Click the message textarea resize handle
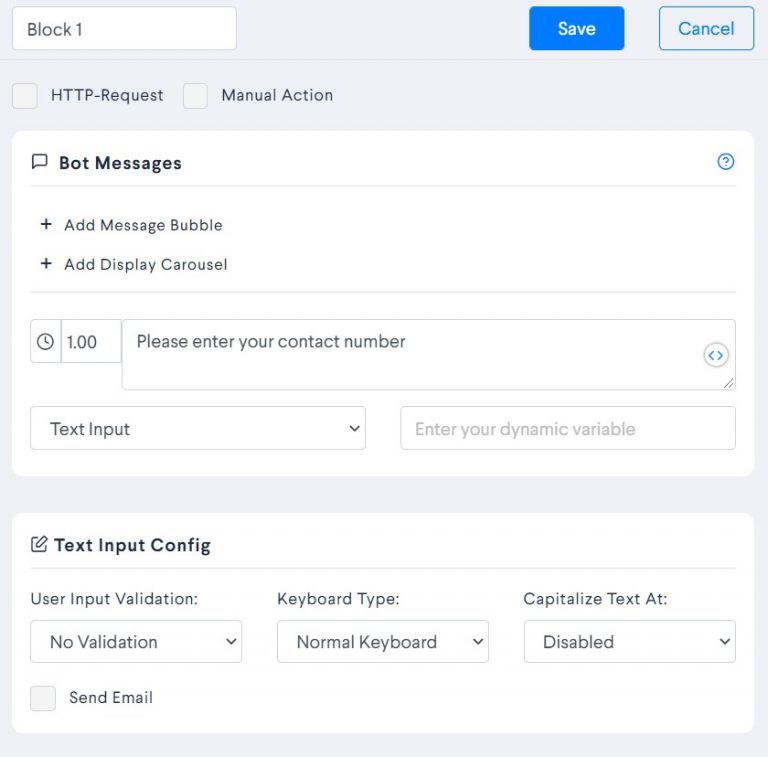Viewport: 768px width, 757px height. [728, 383]
